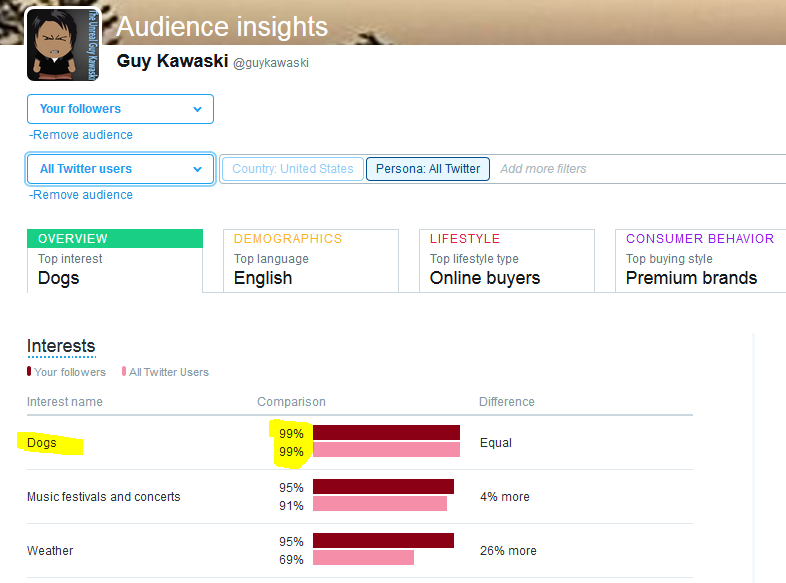Click 'Premium brands' top buying style
The width and height of the screenshot is (786, 583).
point(691,278)
